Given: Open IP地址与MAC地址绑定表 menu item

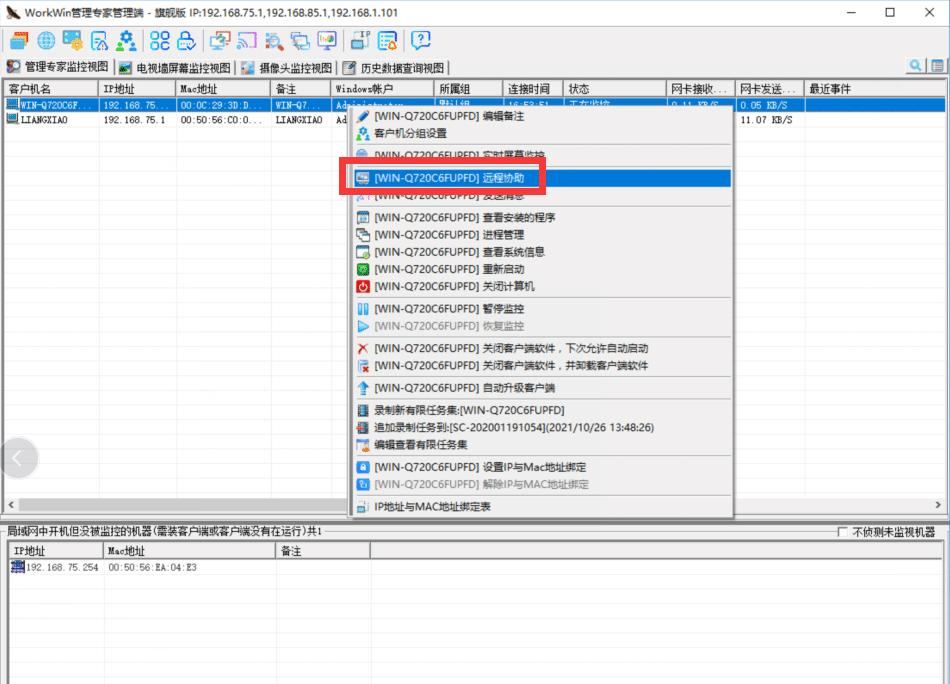Looking at the screenshot, I should 542,506.
